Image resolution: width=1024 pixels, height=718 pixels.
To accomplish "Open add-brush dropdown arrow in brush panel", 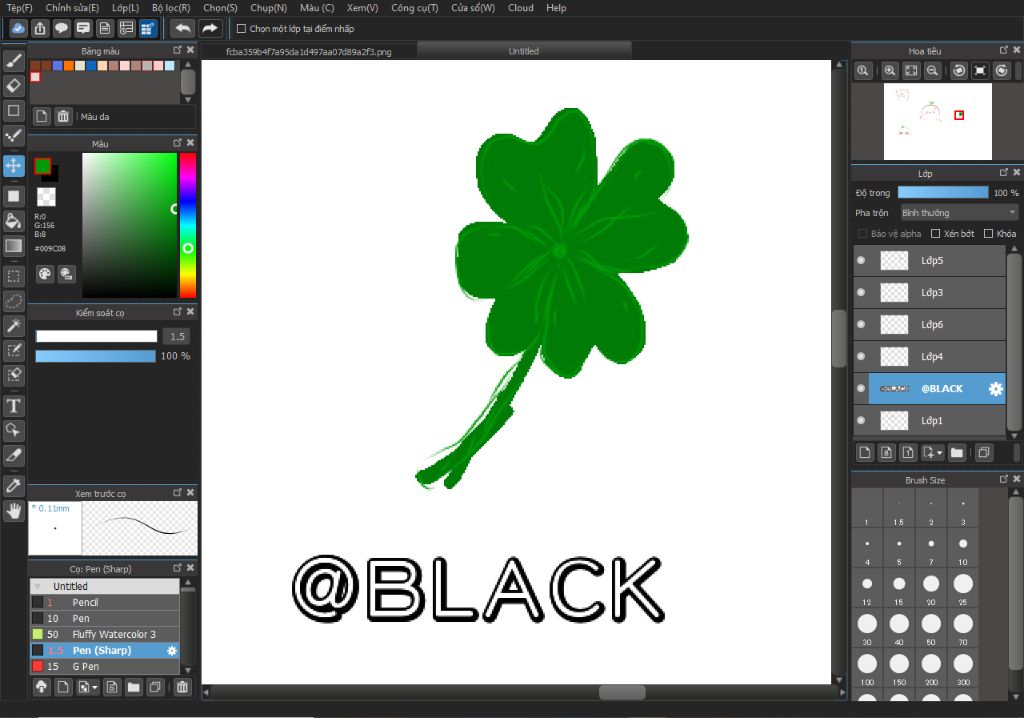I will tap(95, 687).
